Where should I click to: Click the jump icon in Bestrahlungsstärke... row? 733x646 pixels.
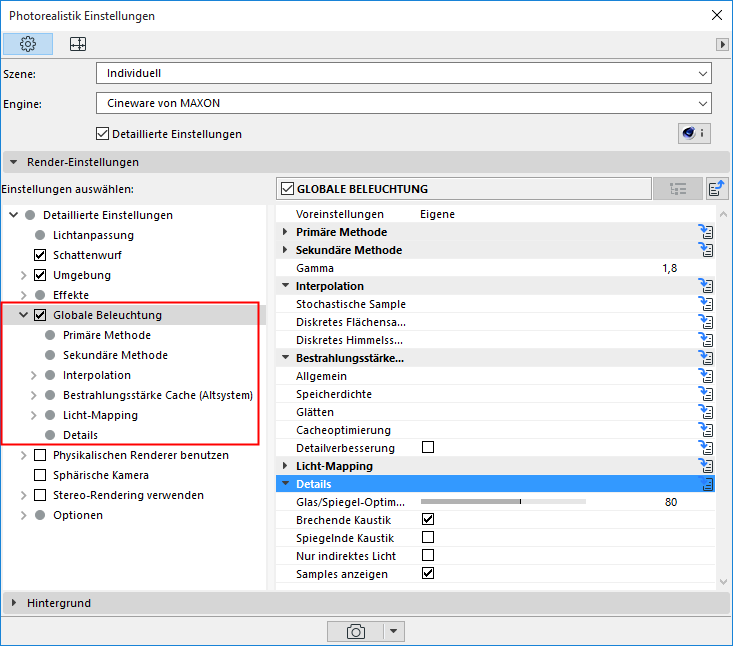(706, 358)
